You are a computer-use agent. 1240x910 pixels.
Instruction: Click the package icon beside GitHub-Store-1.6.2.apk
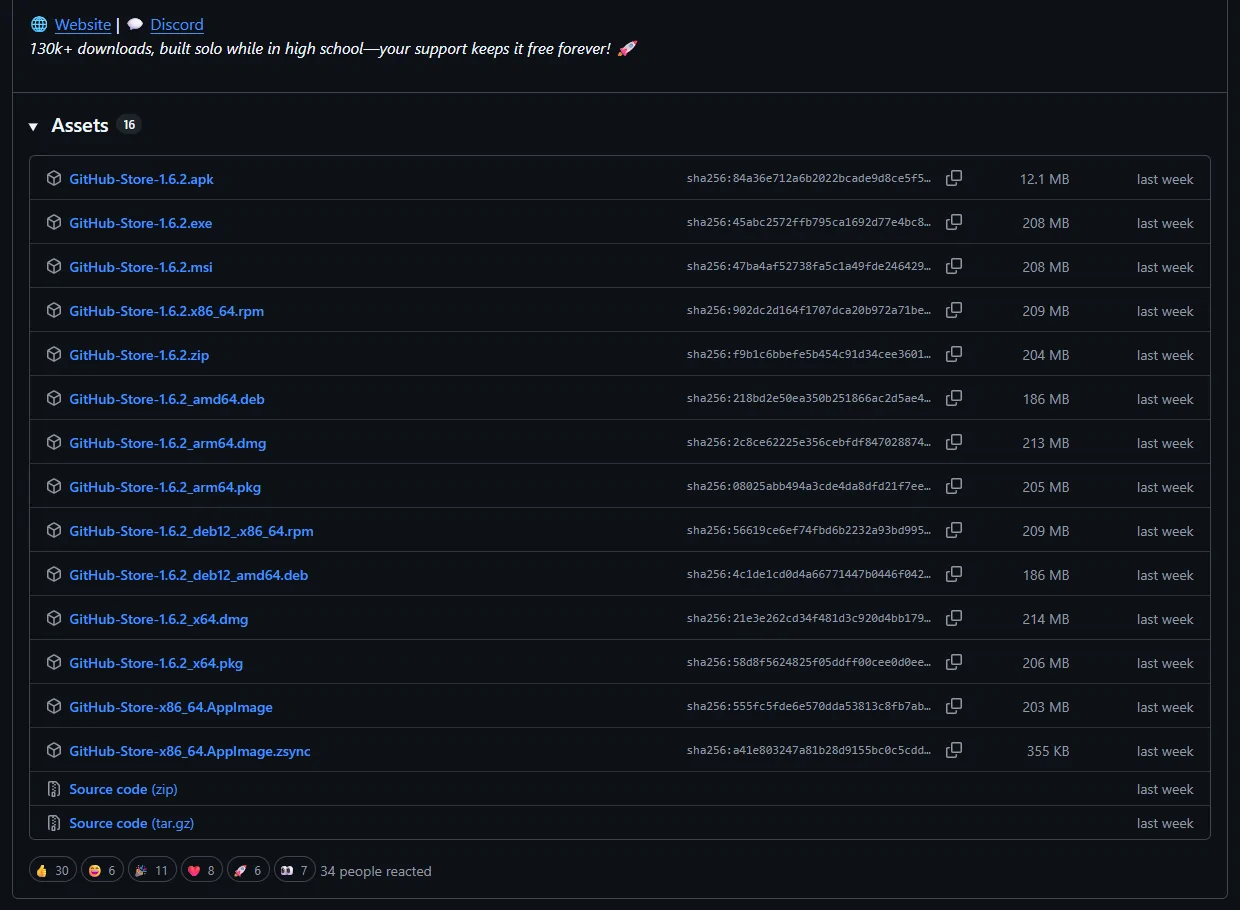(53, 178)
